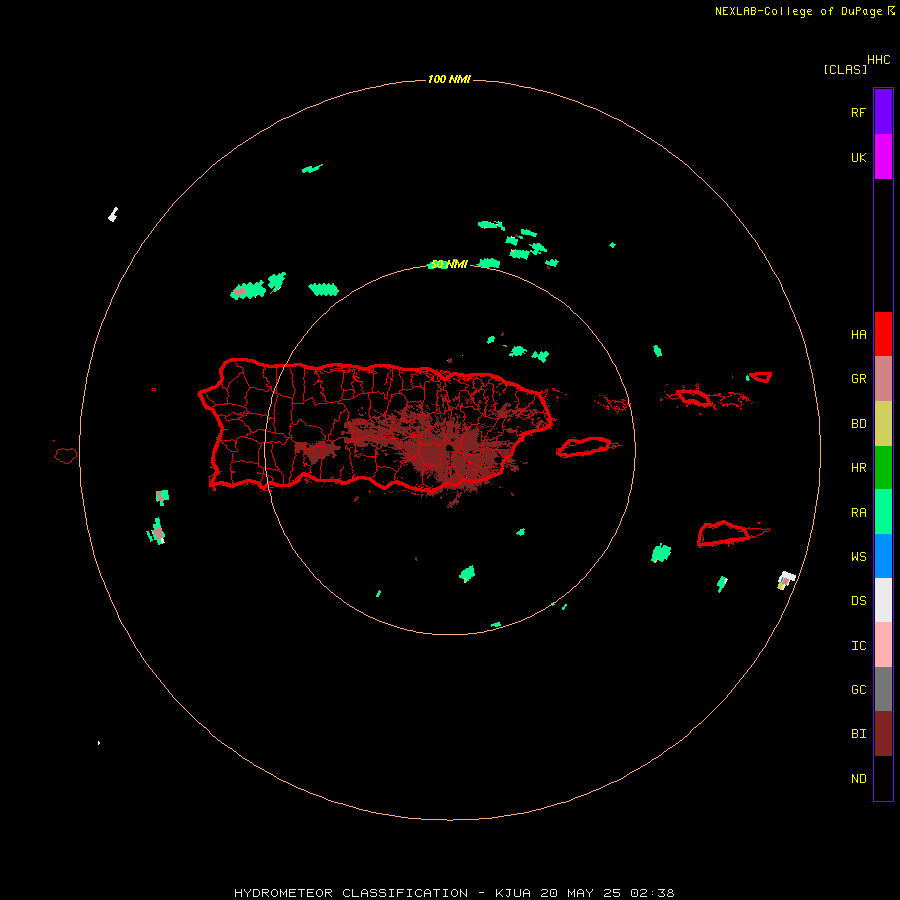
Task: Click the GC legend label
Action: [858, 690]
